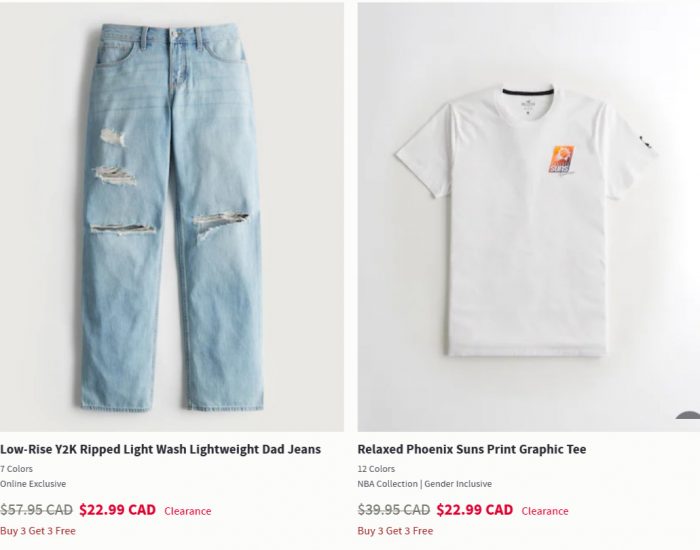This screenshot has width=700, height=550.
Task: Click the Gender Inclusive label
Action: coord(458,484)
